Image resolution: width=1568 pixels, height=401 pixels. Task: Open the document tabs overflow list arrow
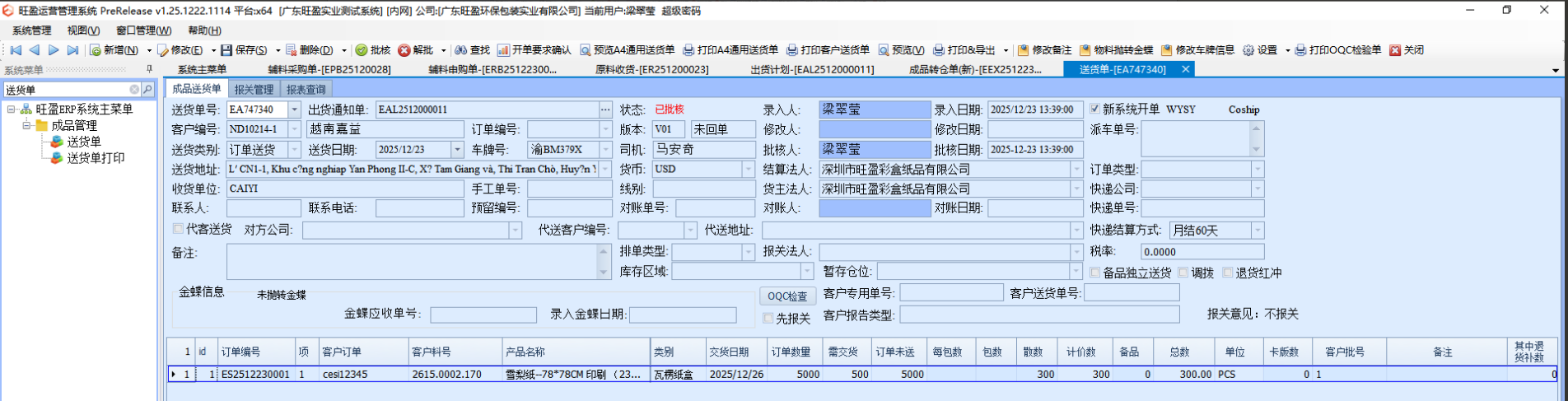pyautogui.click(x=1555, y=70)
